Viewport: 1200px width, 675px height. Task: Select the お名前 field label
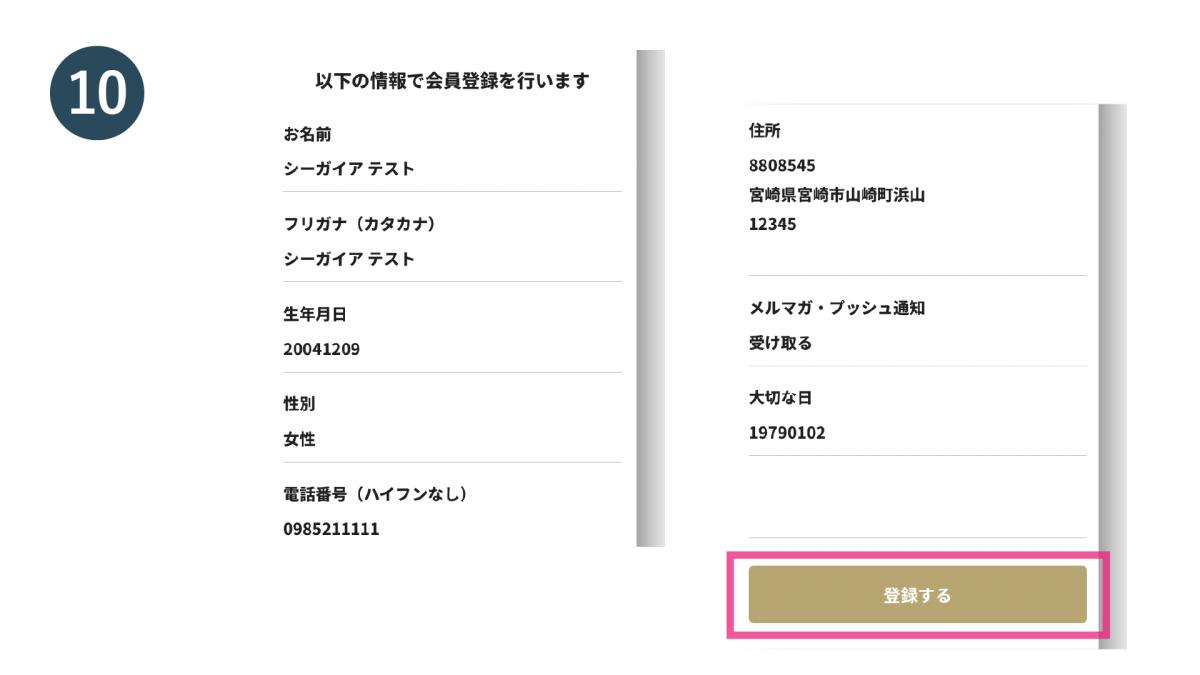coord(307,134)
